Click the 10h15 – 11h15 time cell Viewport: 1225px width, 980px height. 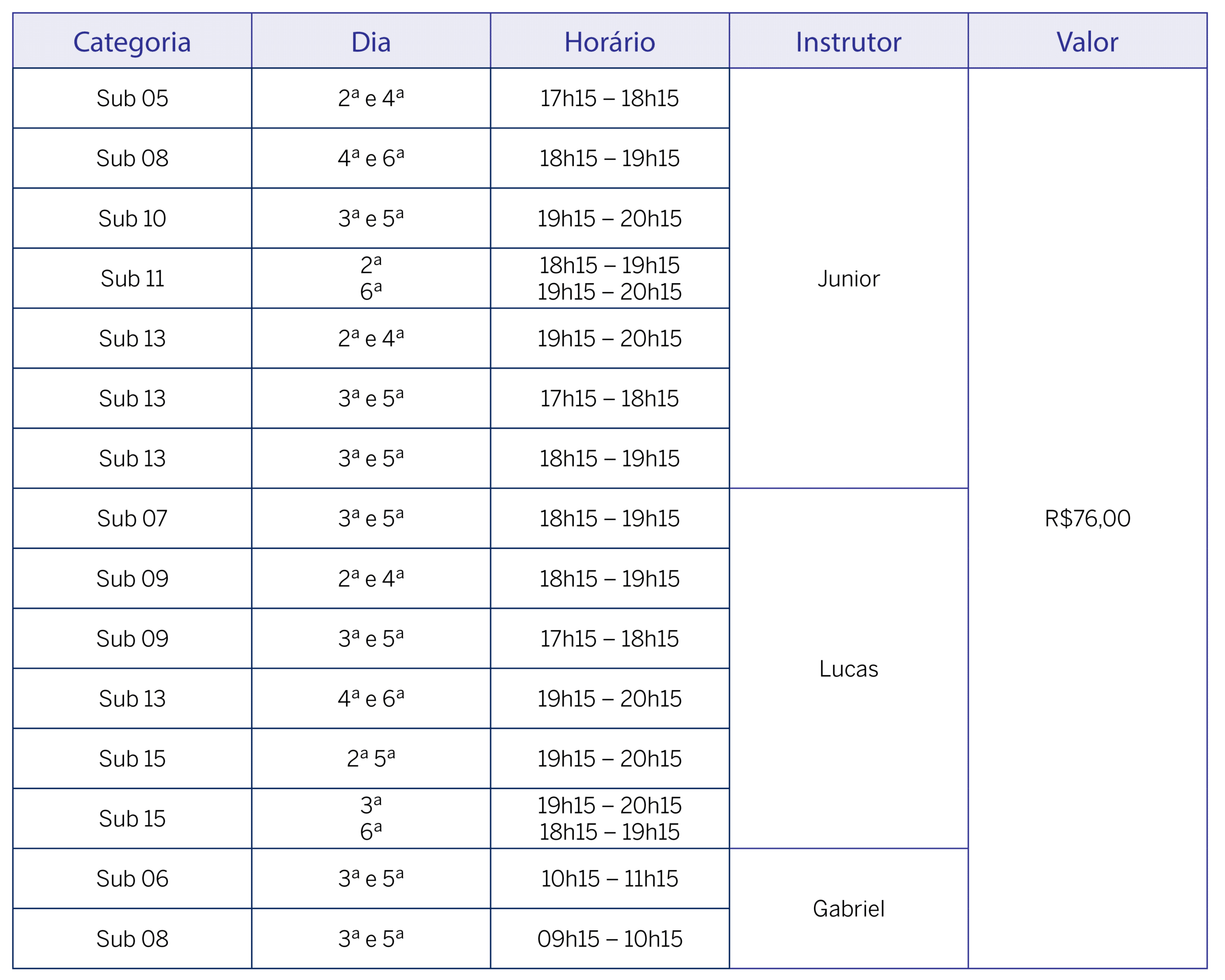point(609,878)
